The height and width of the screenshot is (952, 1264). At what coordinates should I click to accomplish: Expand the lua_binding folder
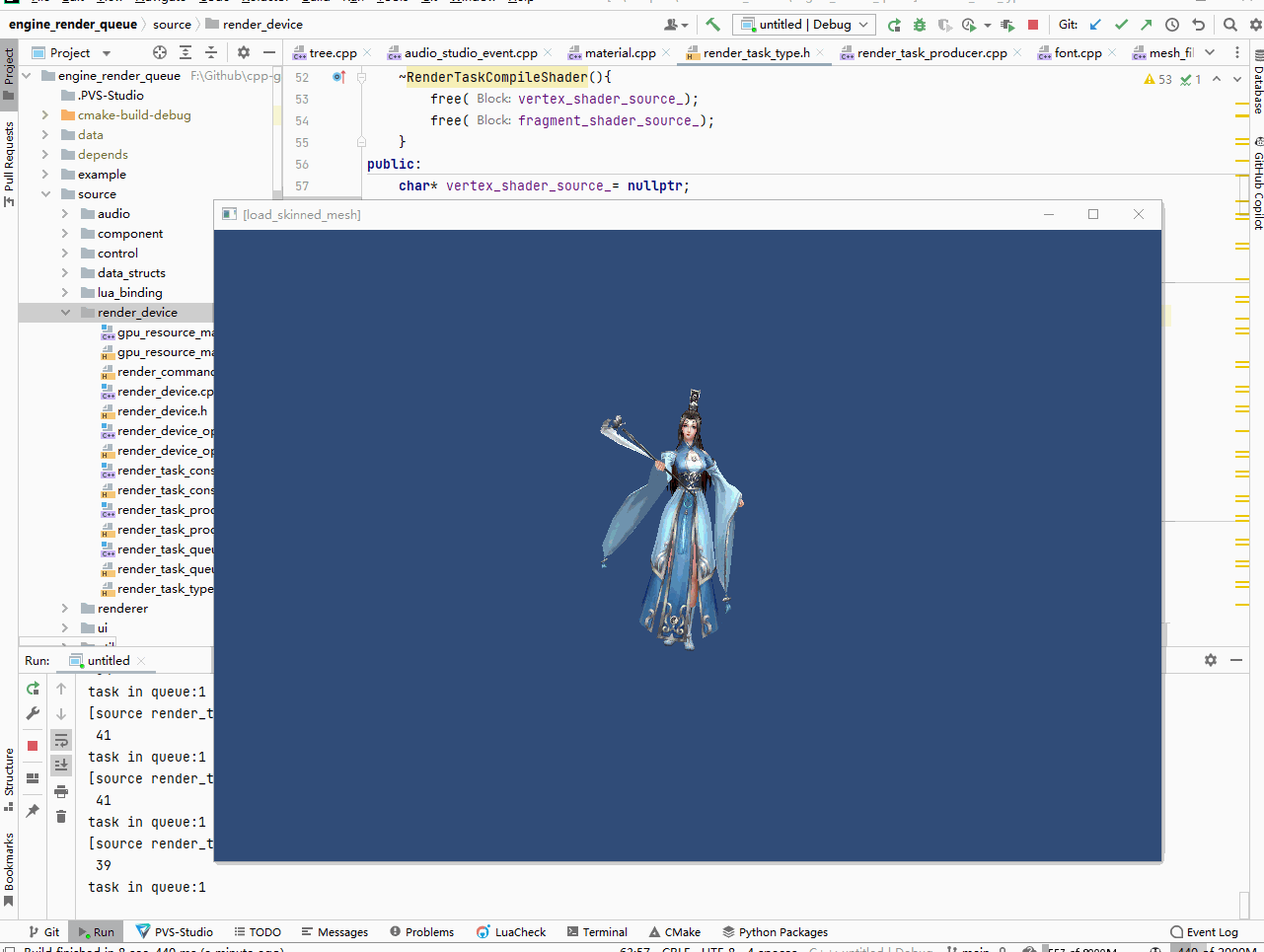coord(65,293)
